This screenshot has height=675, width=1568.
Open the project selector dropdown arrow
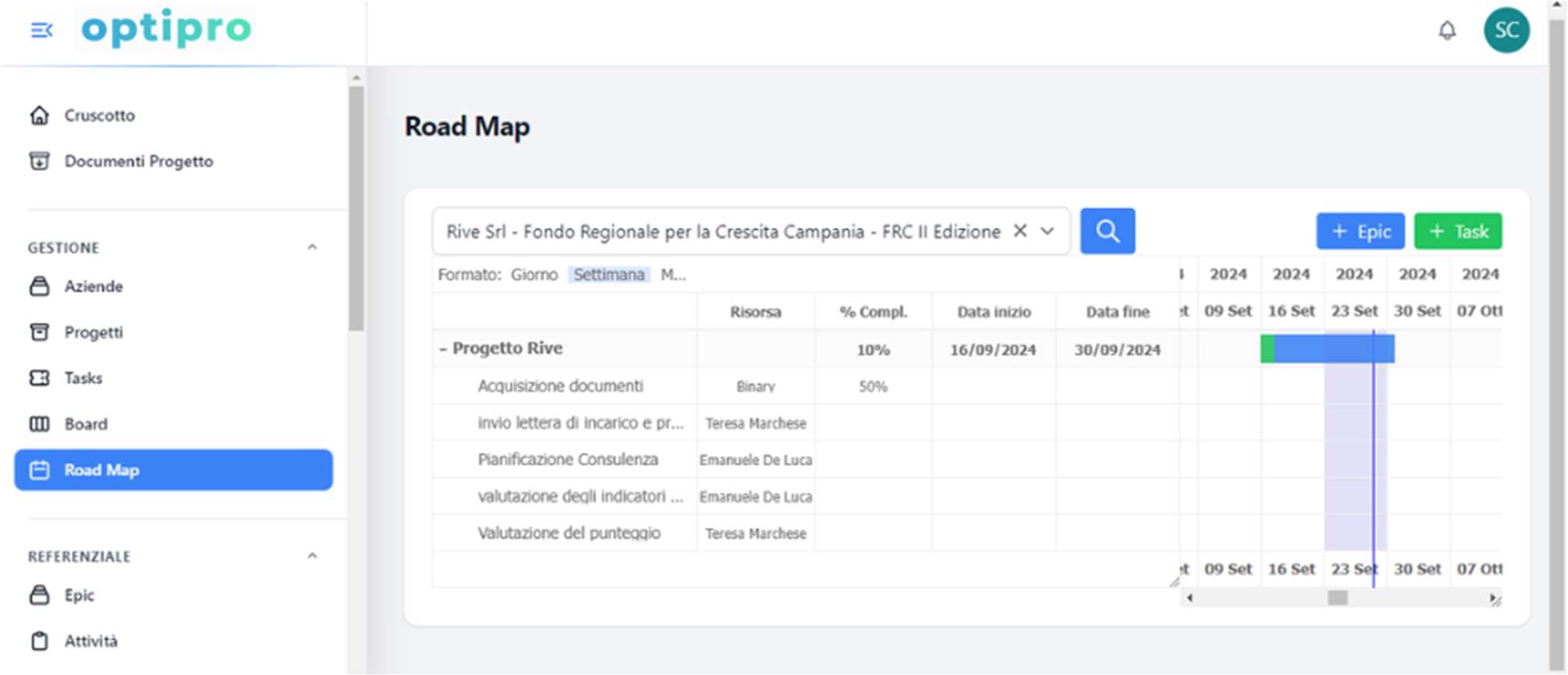(x=1048, y=231)
